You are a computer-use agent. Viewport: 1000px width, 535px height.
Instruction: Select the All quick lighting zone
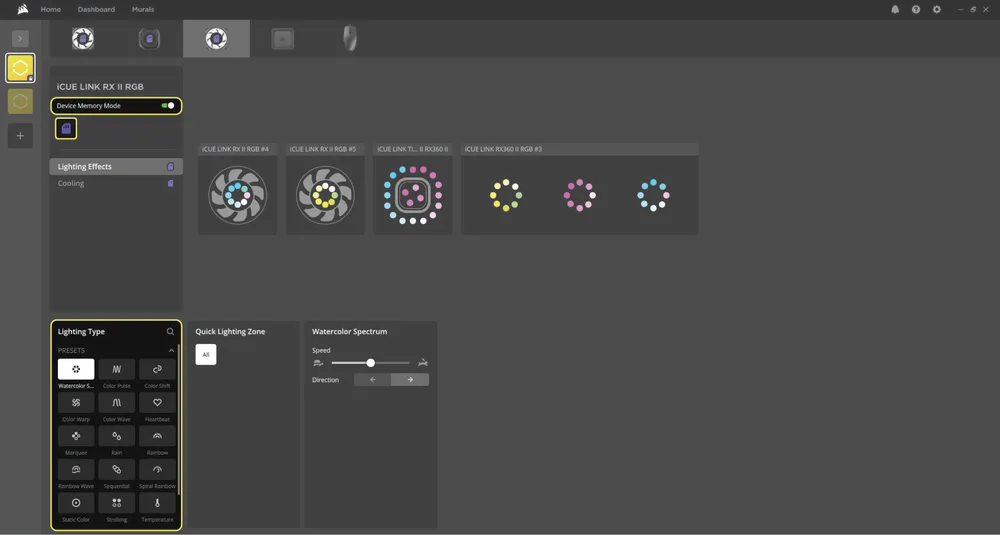coord(206,355)
